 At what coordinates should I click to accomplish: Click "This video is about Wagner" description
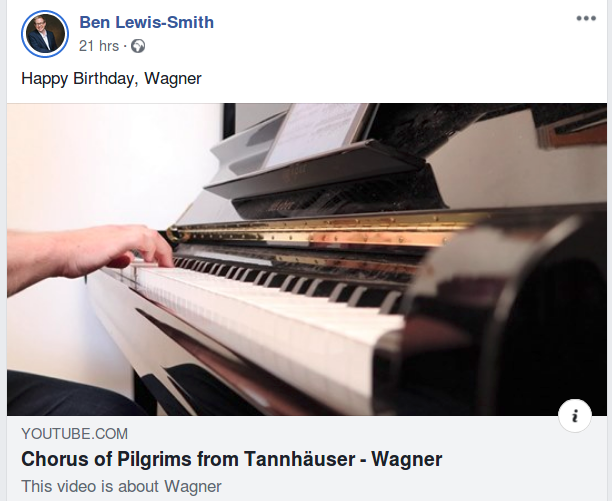pos(121,487)
